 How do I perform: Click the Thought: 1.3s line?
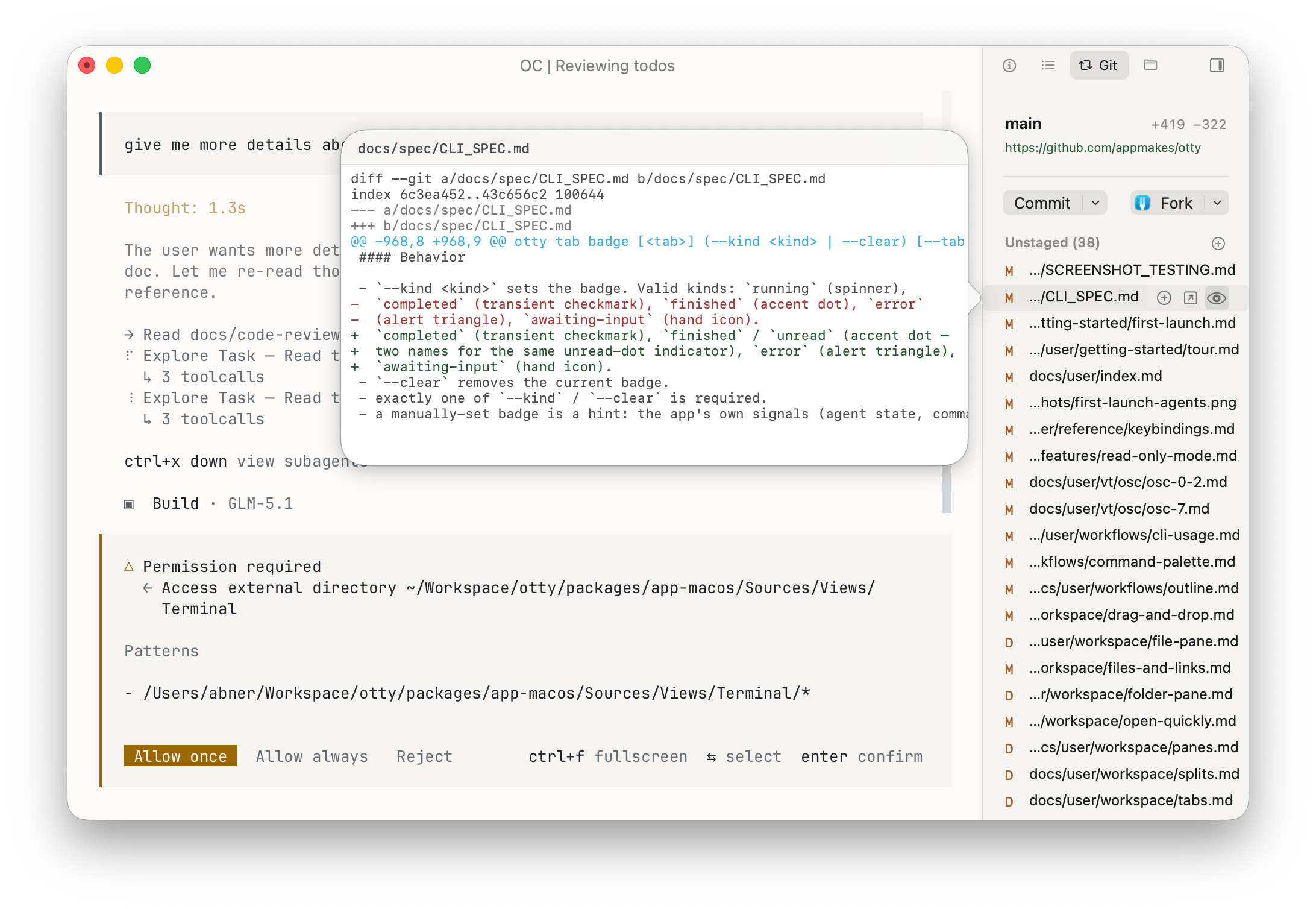point(185,208)
